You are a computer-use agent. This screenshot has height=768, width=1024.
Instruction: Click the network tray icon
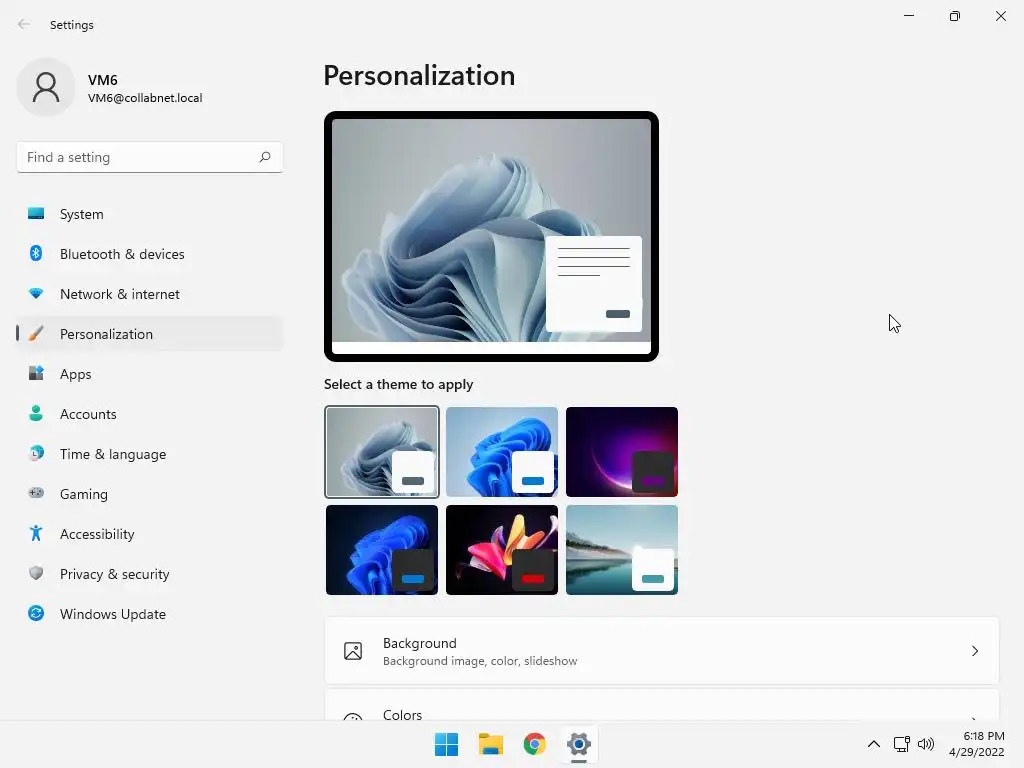tap(902, 744)
